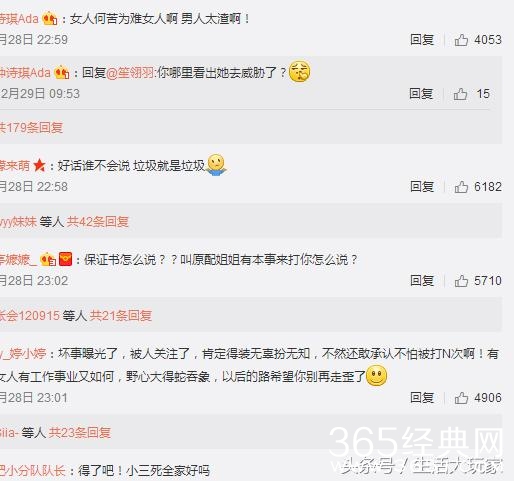Reply to the 22:58 comment
The height and width of the screenshot is (481, 514).
pyautogui.click(x=422, y=187)
